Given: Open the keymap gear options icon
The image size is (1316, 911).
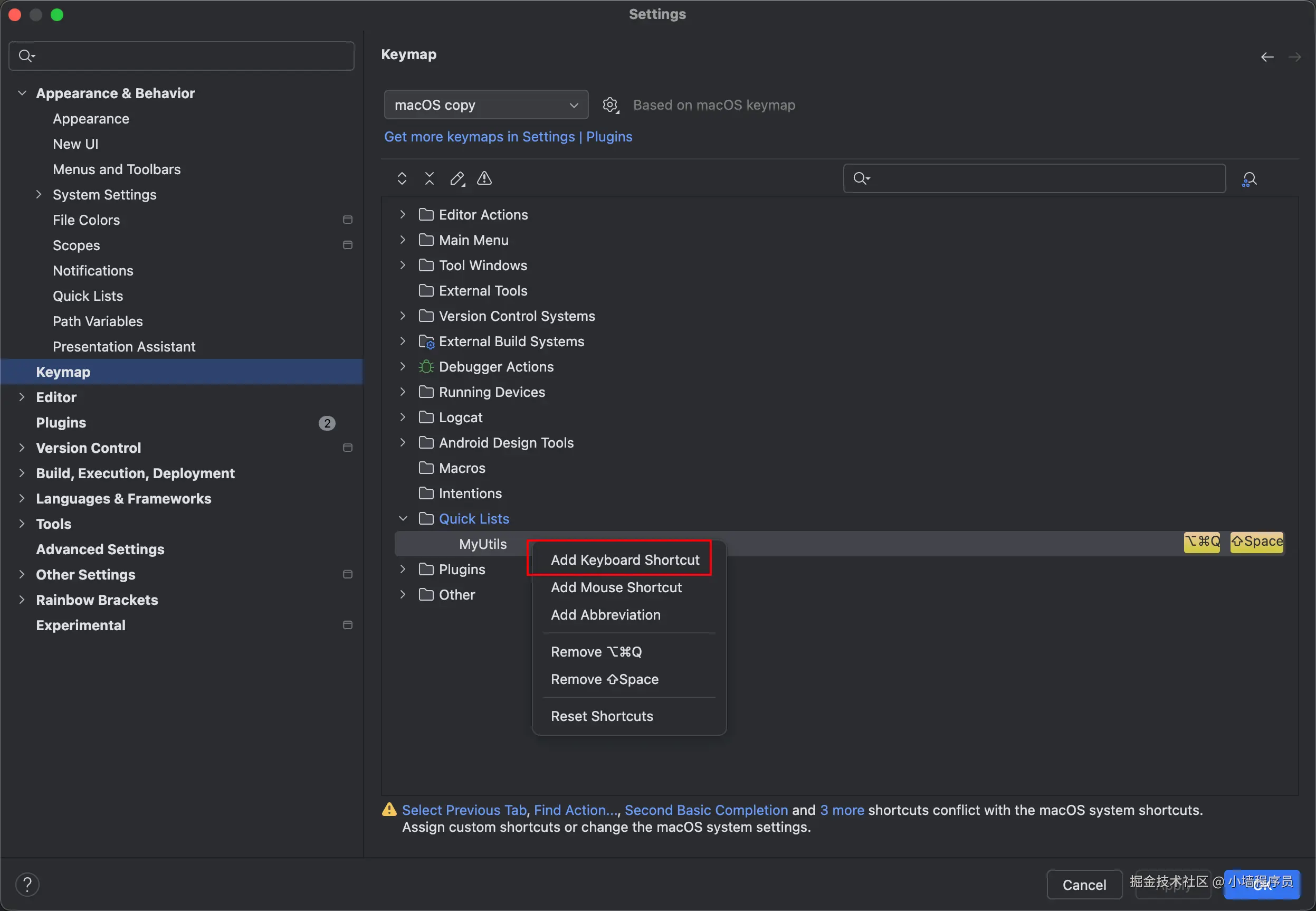Looking at the screenshot, I should 610,105.
